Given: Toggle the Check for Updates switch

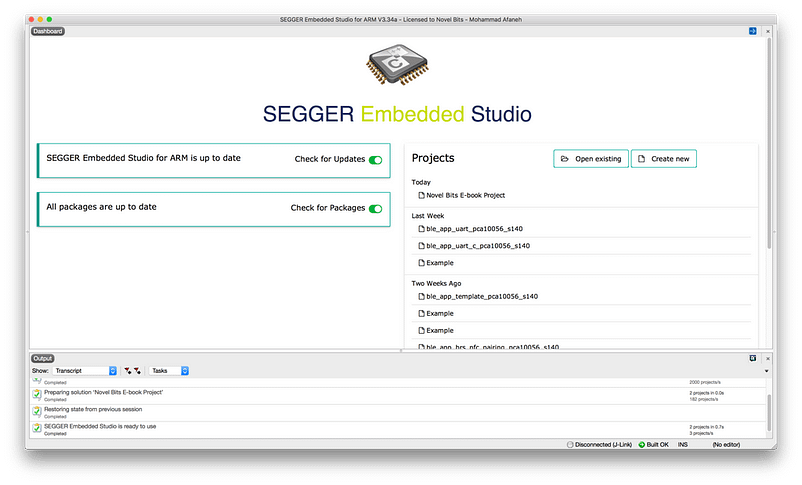Looking at the screenshot, I should (x=375, y=160).
